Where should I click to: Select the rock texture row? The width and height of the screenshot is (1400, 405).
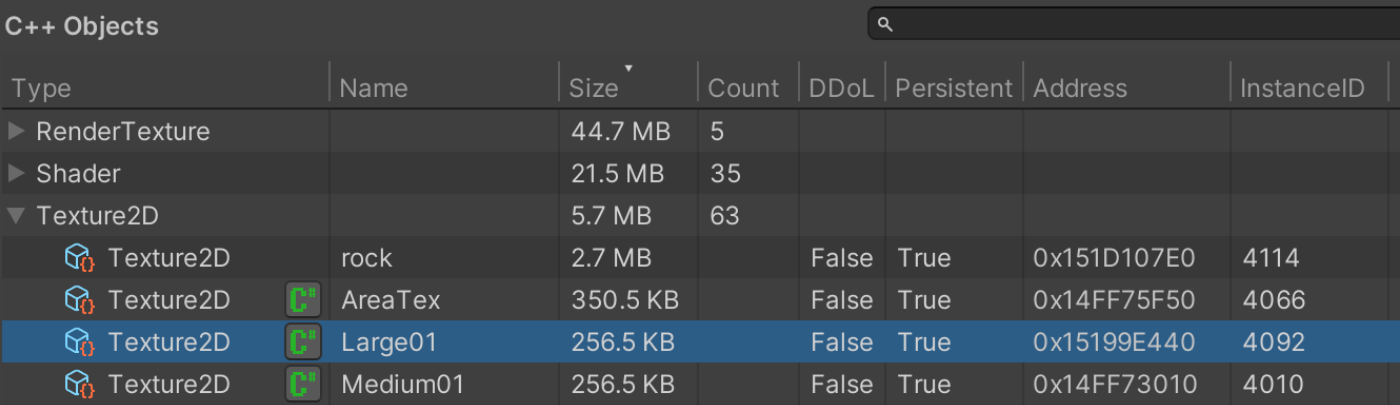[367, 258]
